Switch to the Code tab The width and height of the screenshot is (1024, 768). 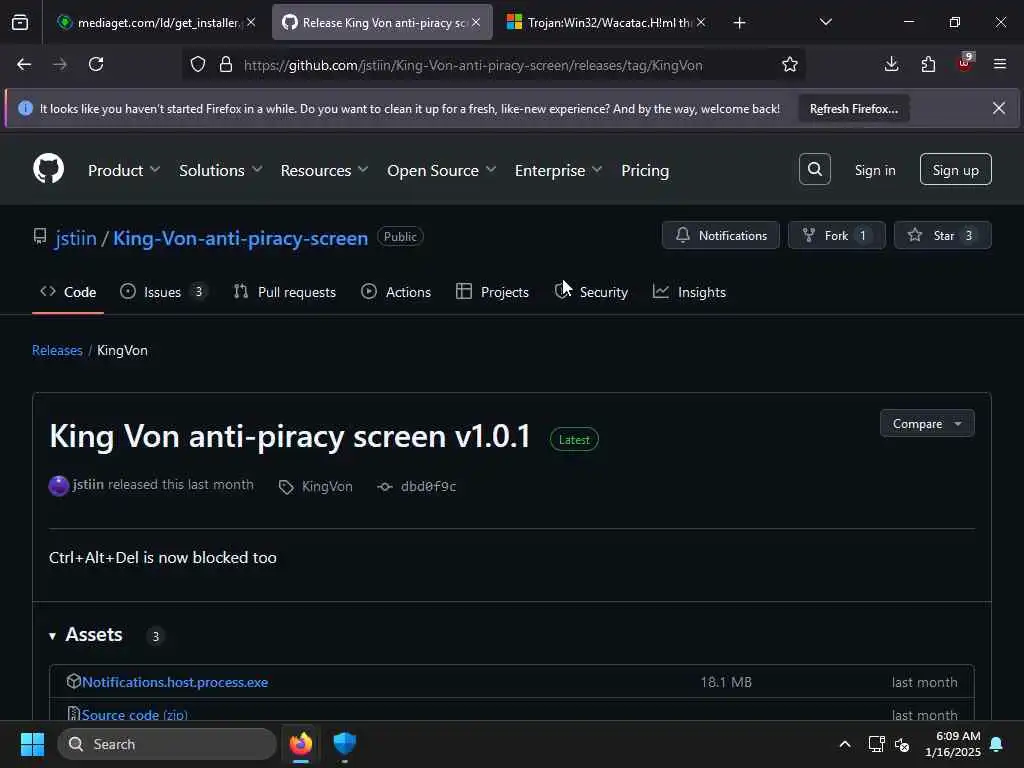point(68,292)
